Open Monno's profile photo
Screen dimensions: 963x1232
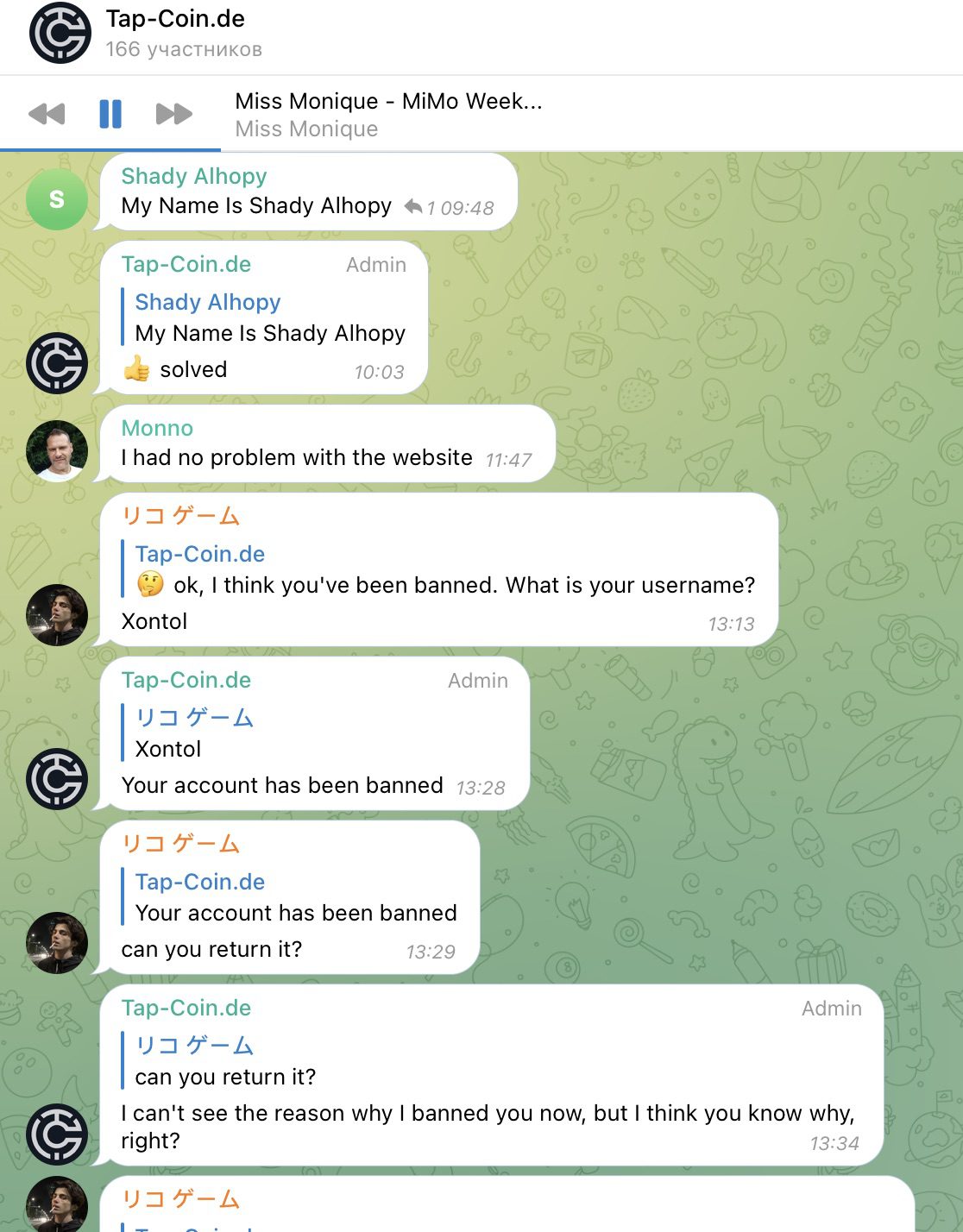(x=57, y=451)
